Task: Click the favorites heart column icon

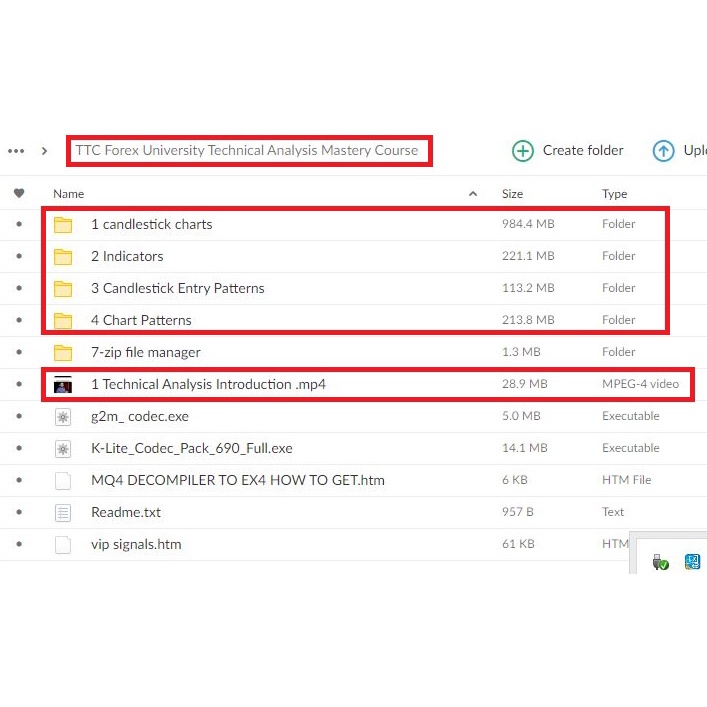Action: point(19,193)
